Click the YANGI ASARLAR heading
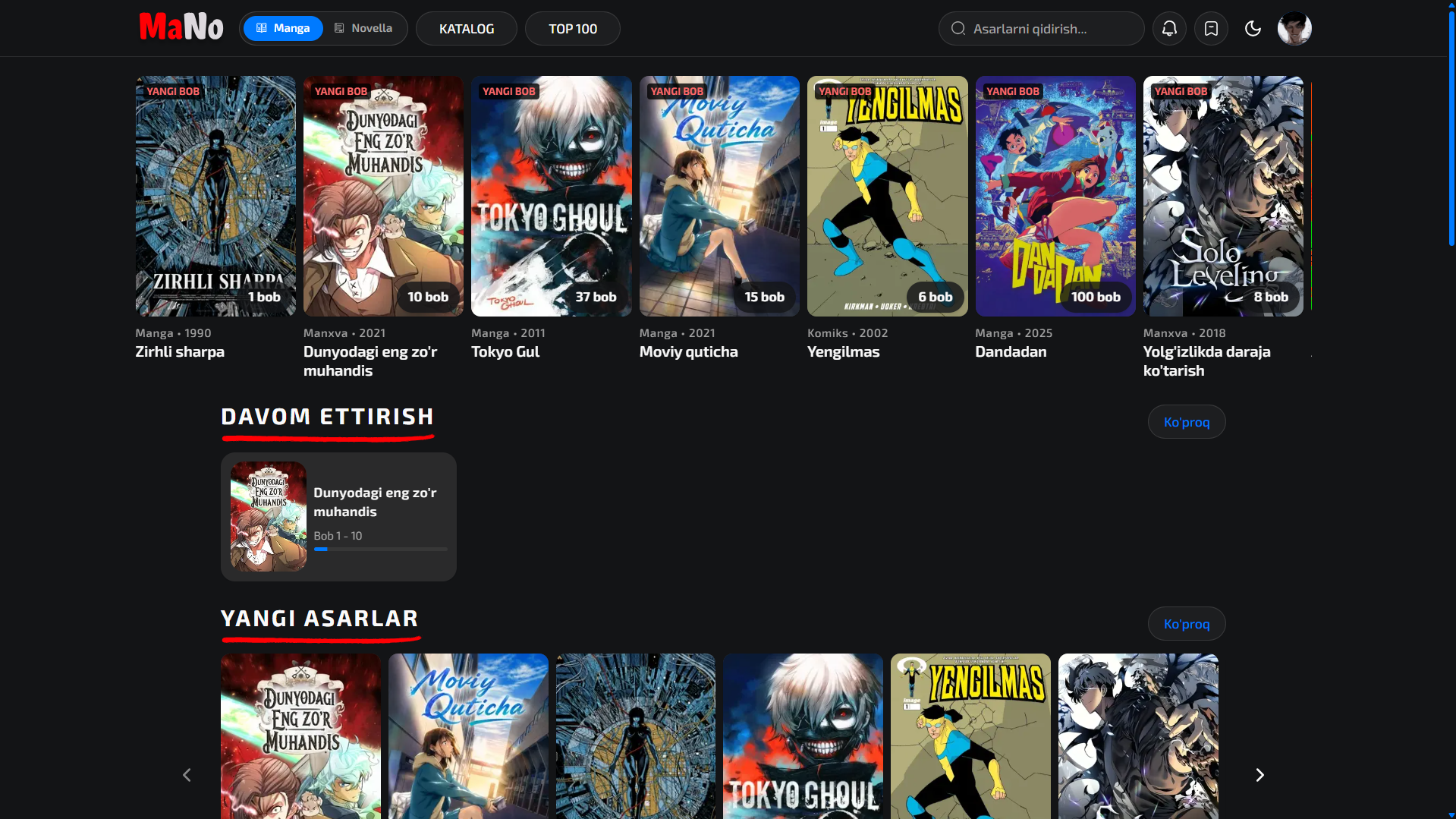1456x819 pixels. pyautogui.click(x=319, y=619)
